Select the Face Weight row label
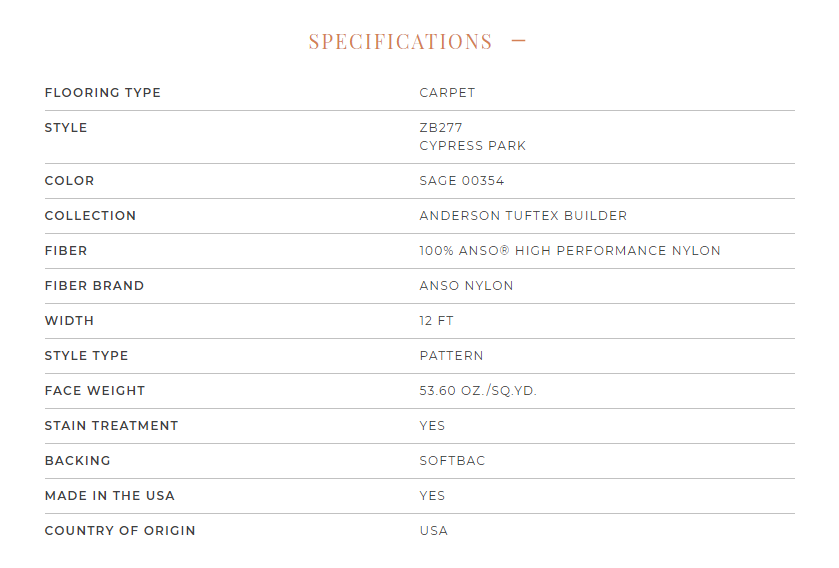This screenshot has width=839, height=568. [95, 391]
